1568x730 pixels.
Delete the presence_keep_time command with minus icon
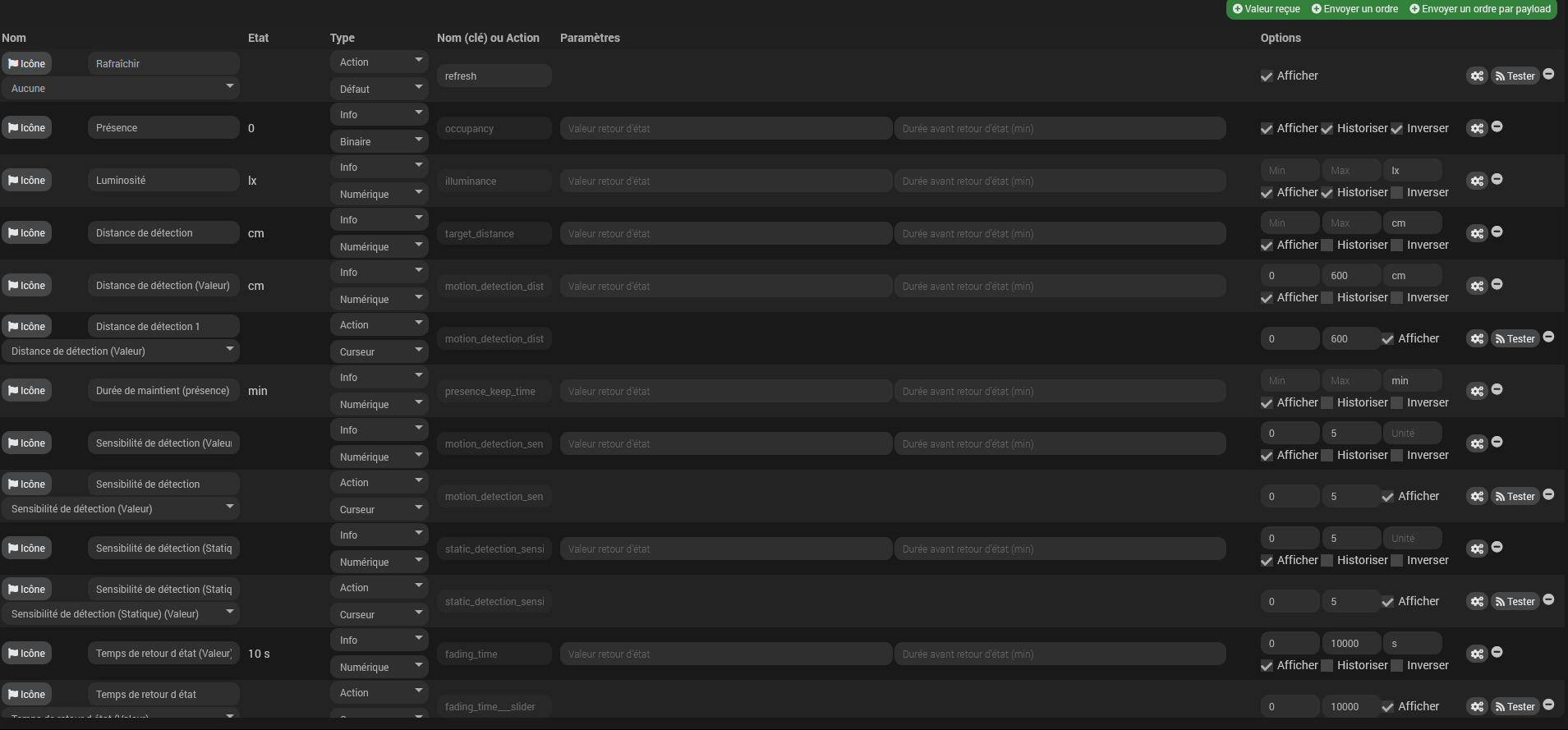click(x=1497, y=389)
